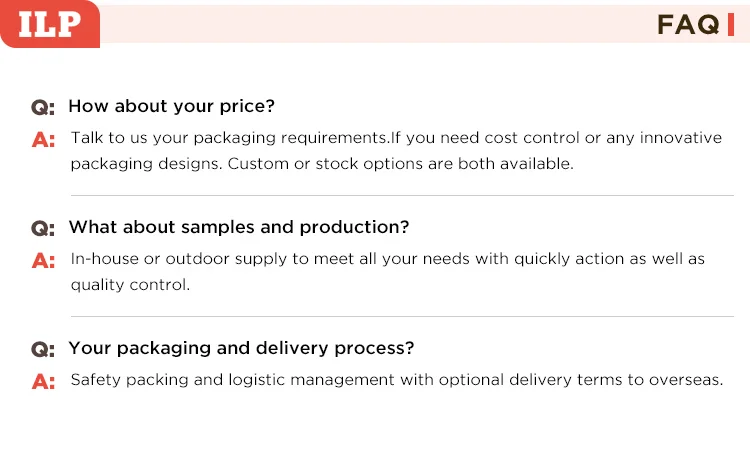Select the "How about your price?" question
Image resolution: width=750 pixels, height=468 pixels.
click(x=171, y=106)
